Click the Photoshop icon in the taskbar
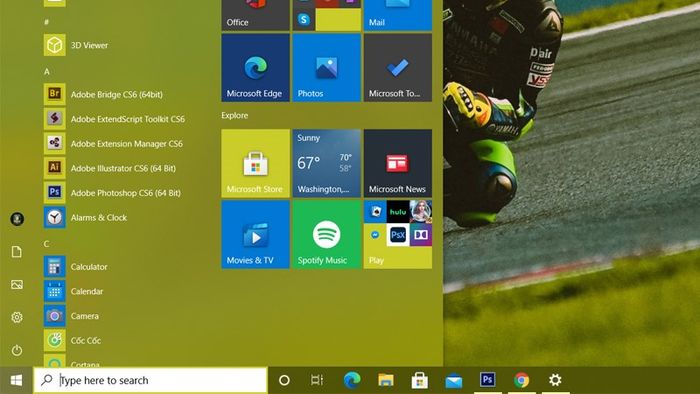700x394 pixels. [487, 380]
